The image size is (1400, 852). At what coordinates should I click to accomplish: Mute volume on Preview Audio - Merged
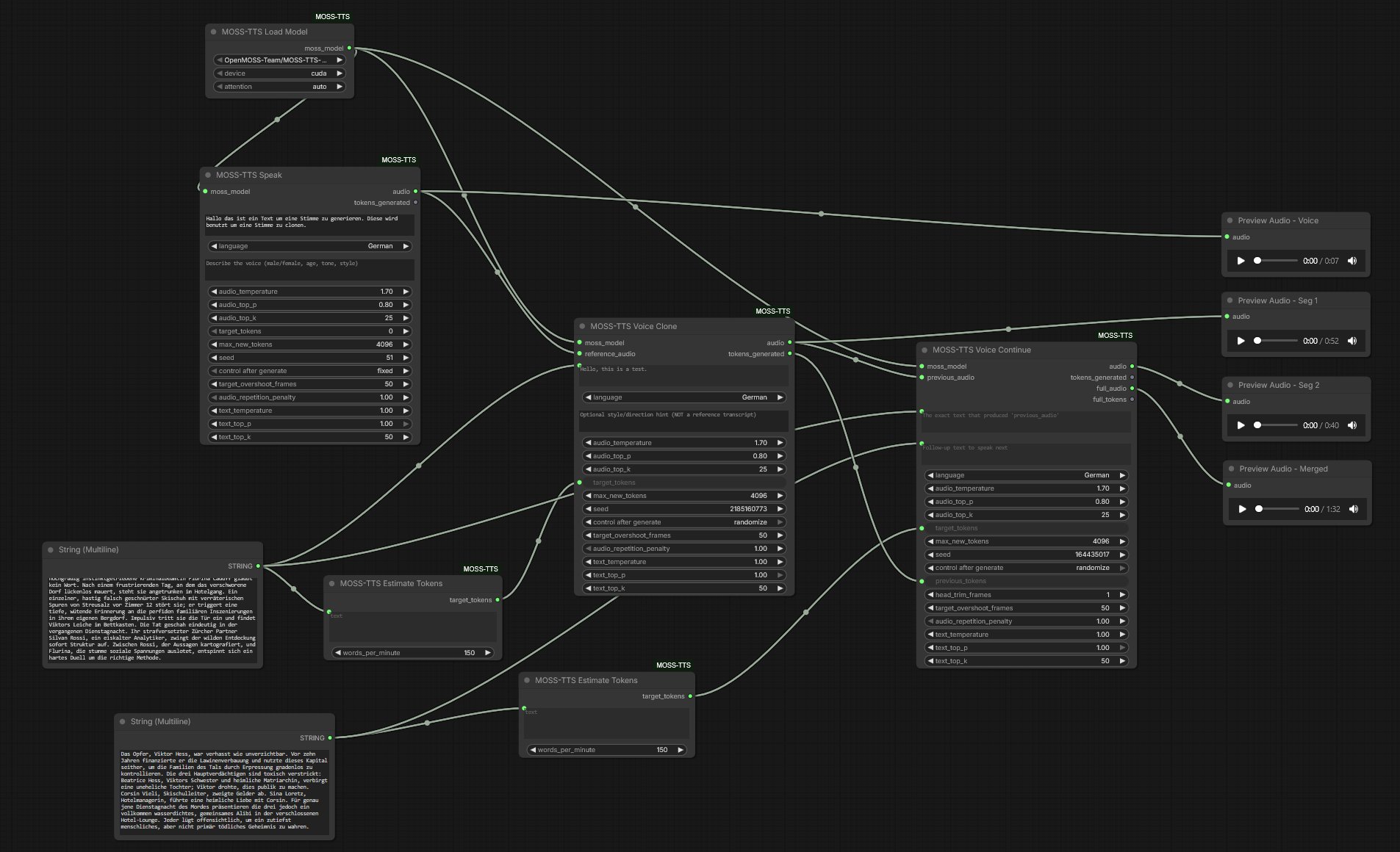(x=1354, y=509)
